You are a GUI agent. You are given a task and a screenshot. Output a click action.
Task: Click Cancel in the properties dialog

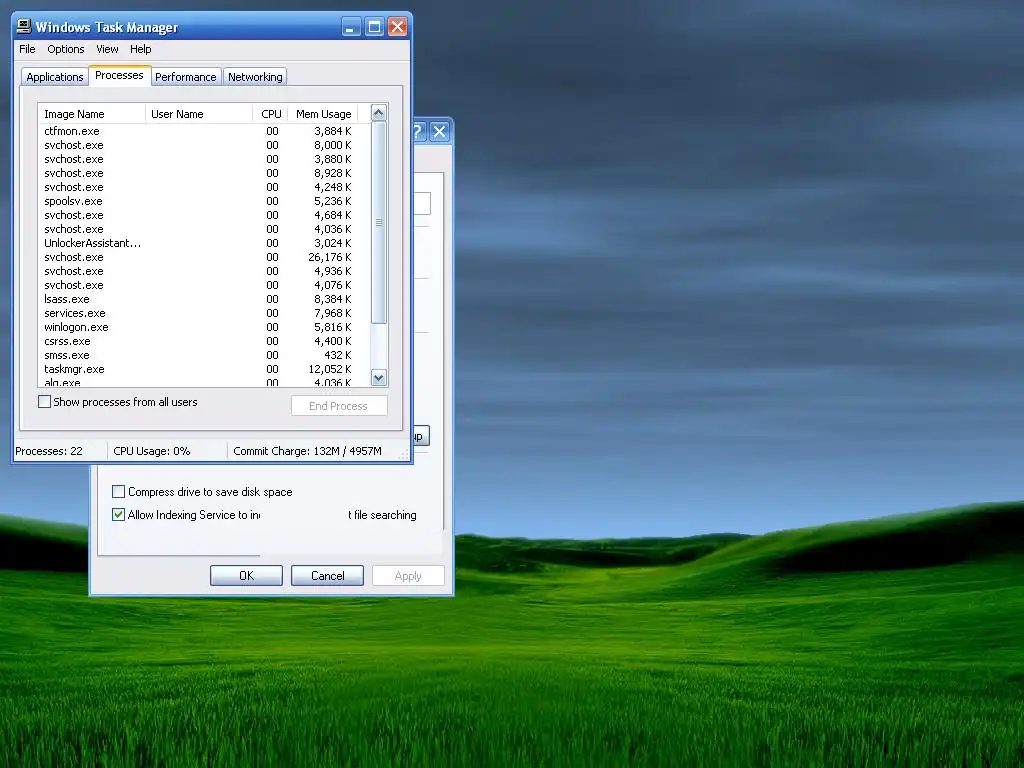click(x=327, y=575)
